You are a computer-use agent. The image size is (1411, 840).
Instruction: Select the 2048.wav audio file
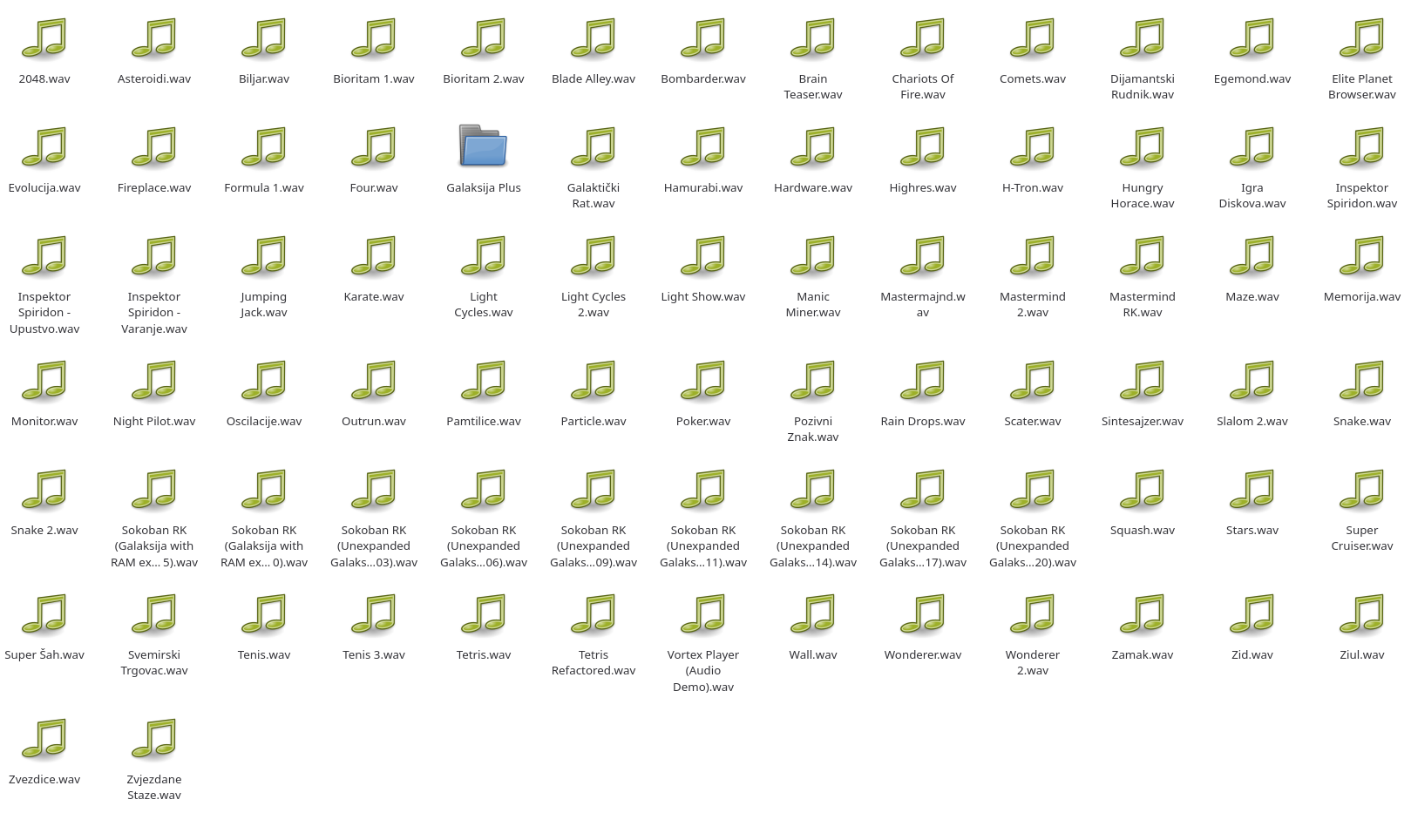[44, 41]
